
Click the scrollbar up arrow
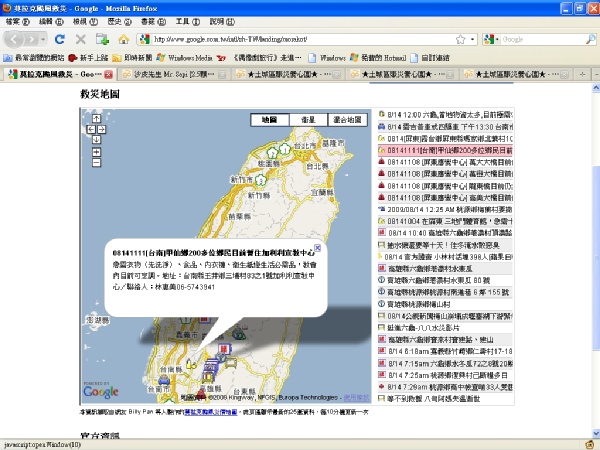[596, 88]
